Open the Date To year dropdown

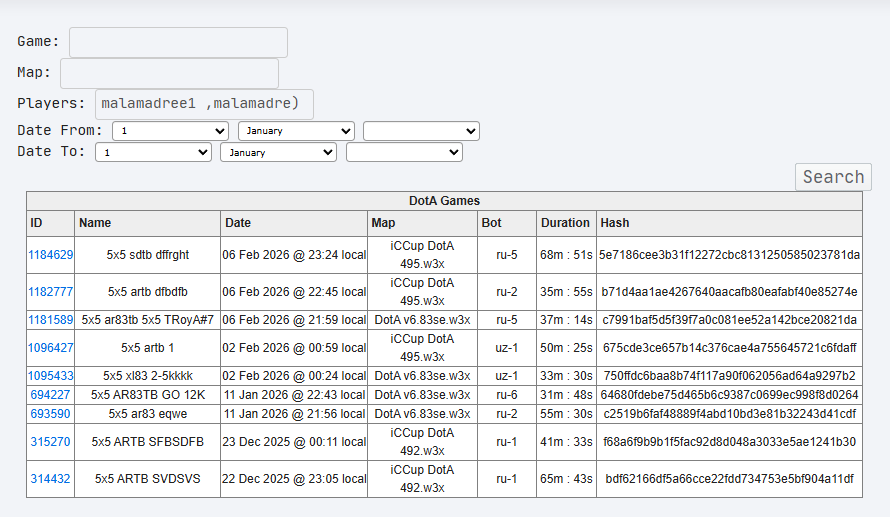pyautogui.click(x=404, y=153)
